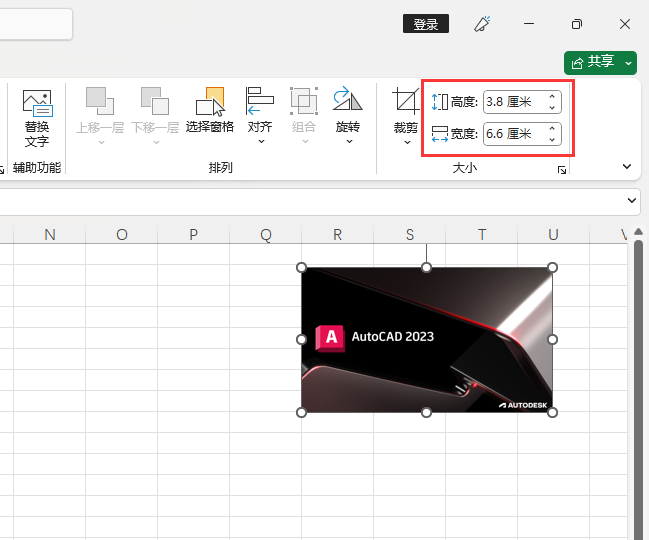Click the picture's left-middle resize handle
Viewport: 649px width, 540px height.
(301, 340)
